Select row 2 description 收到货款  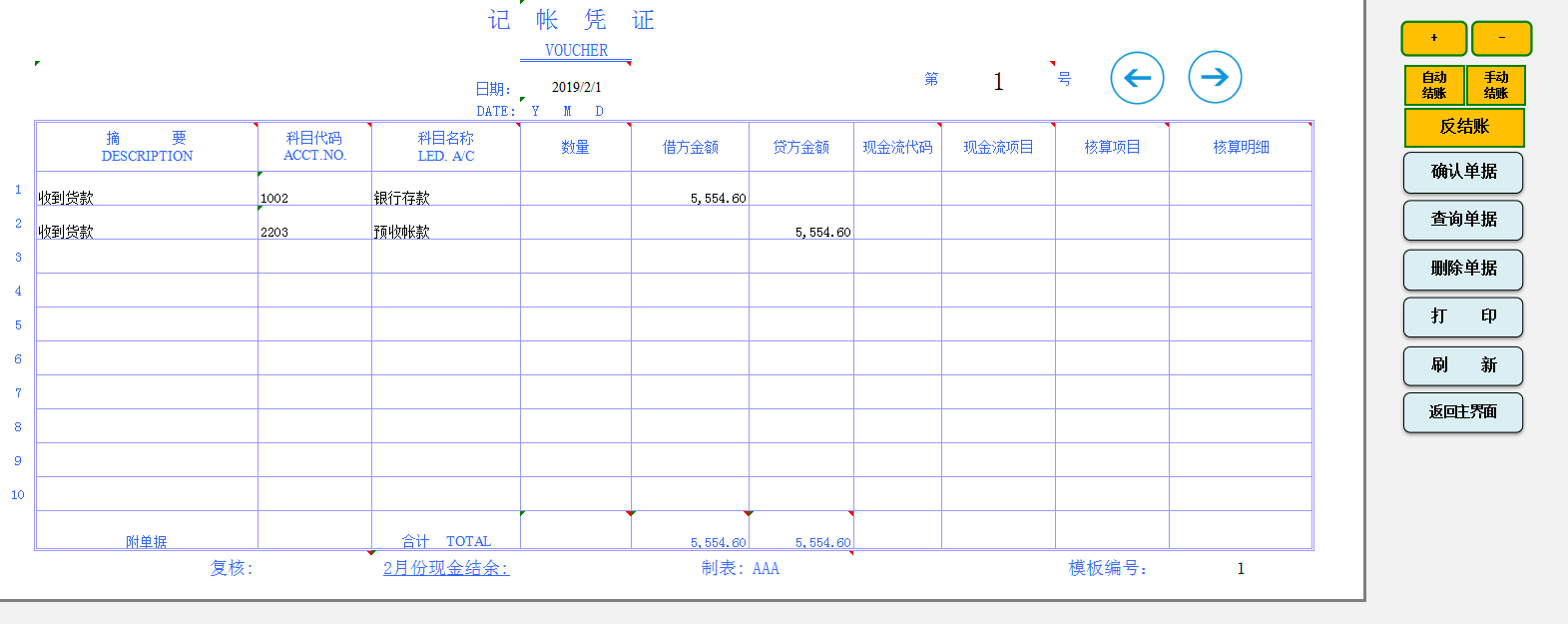click(x=147, y=223)
